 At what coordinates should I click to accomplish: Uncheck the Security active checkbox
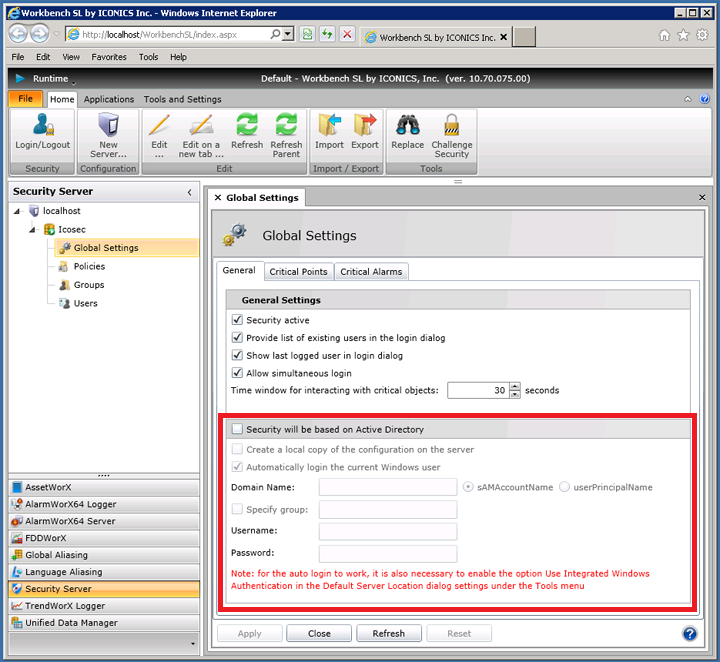point(237,320)
